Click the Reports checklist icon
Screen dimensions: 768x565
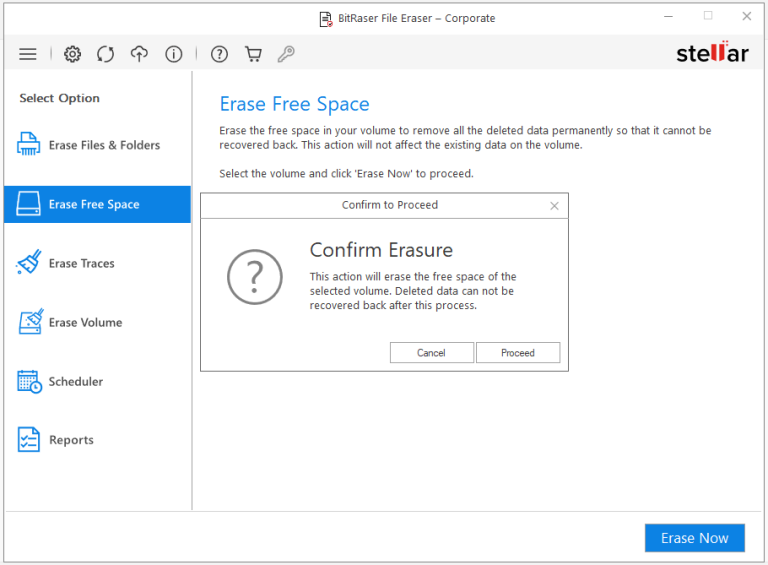click(28, 439)
